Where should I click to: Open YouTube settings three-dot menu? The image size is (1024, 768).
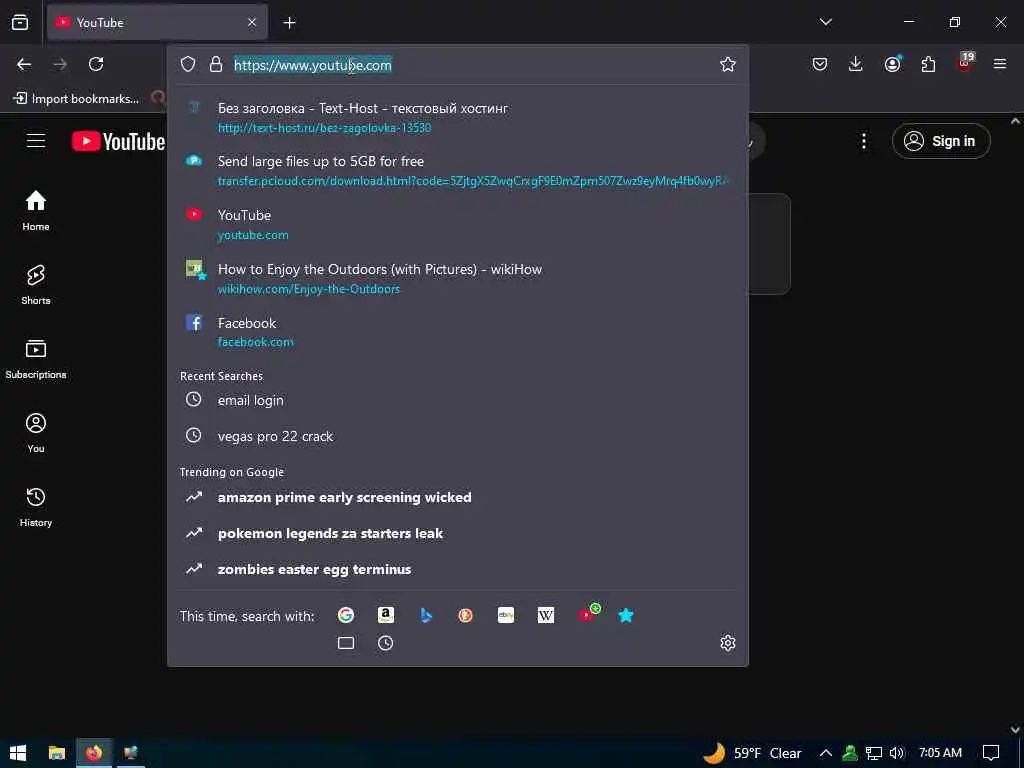863,141
